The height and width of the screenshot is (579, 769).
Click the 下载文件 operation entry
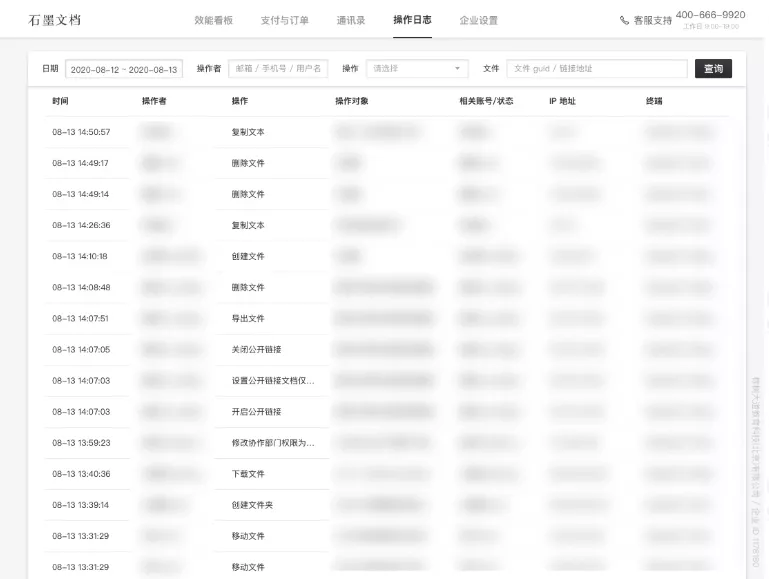248,474
